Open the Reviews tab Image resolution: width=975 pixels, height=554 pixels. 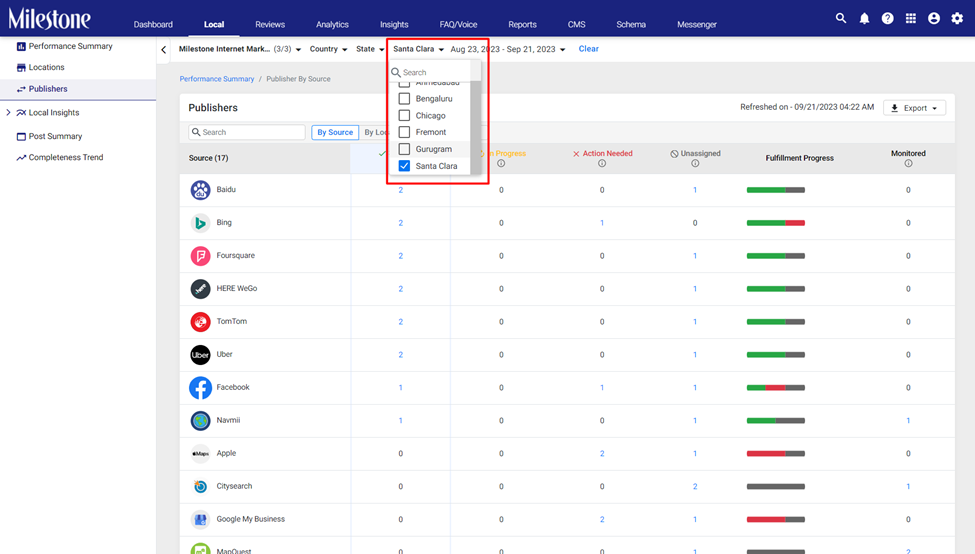click(270, 24)
